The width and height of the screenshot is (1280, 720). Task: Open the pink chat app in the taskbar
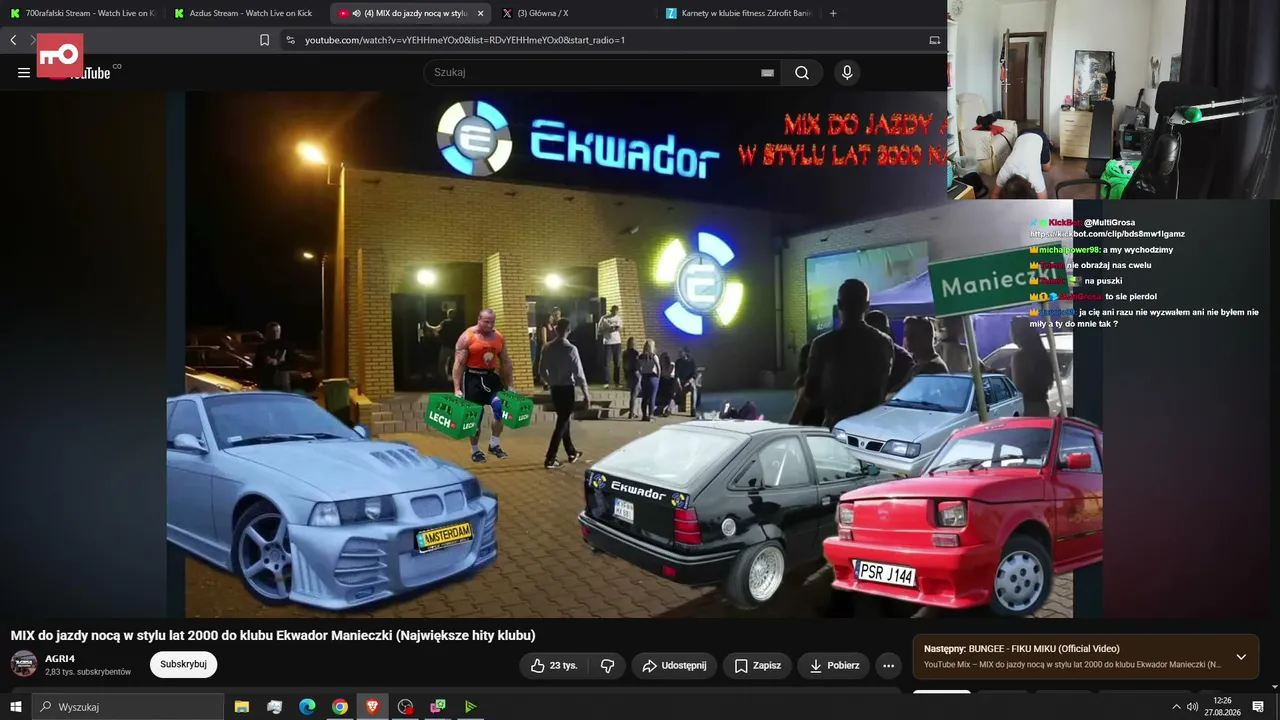[438, 707]
